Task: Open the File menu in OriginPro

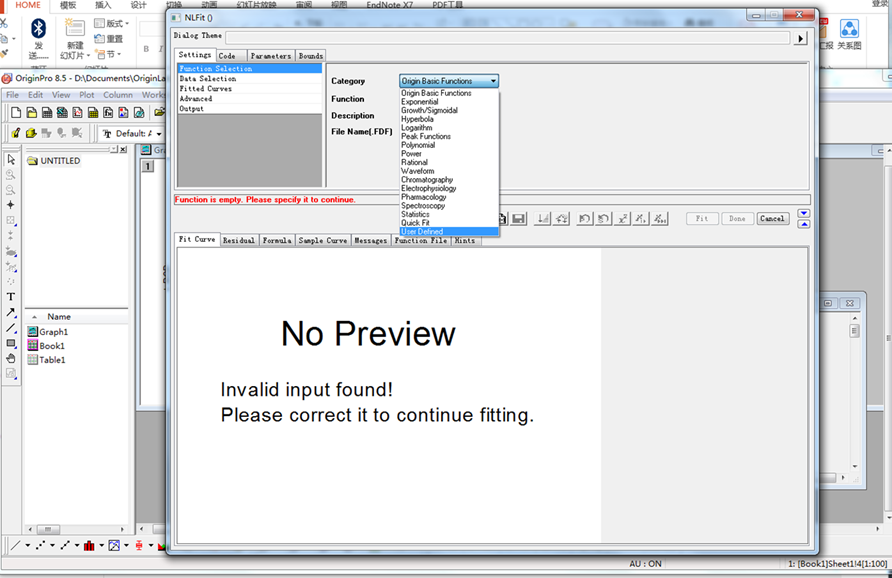Action: tap(12, 94)
